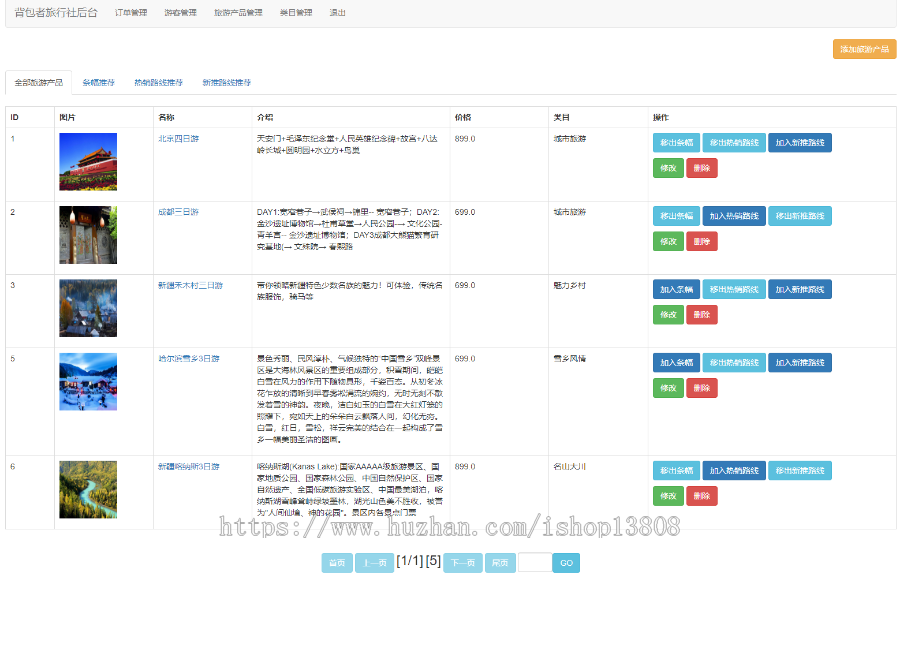The width and height of the screenshot is (900, 646).
Task: Click 移出热销路线 for 北京四日游
Action: coord(734,143)
